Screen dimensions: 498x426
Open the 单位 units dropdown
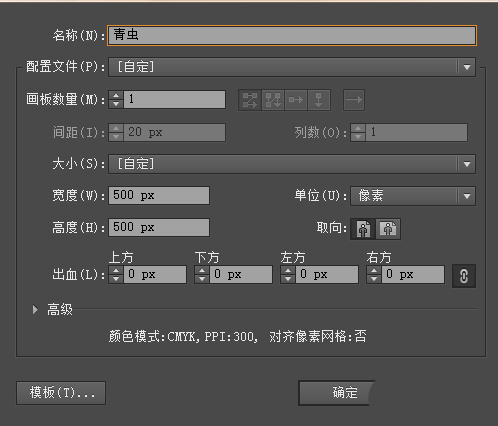[413, 196]
